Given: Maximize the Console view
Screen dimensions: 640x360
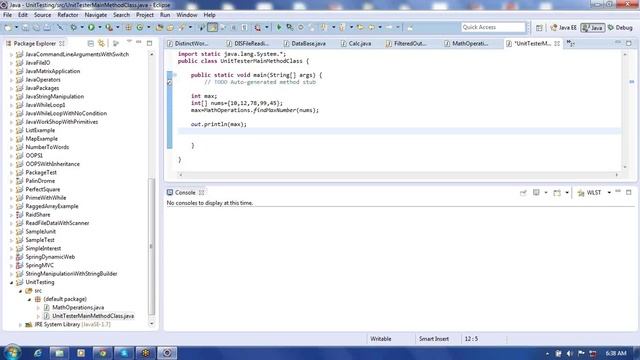Looking at the screenshot, I should pos(629,192).
